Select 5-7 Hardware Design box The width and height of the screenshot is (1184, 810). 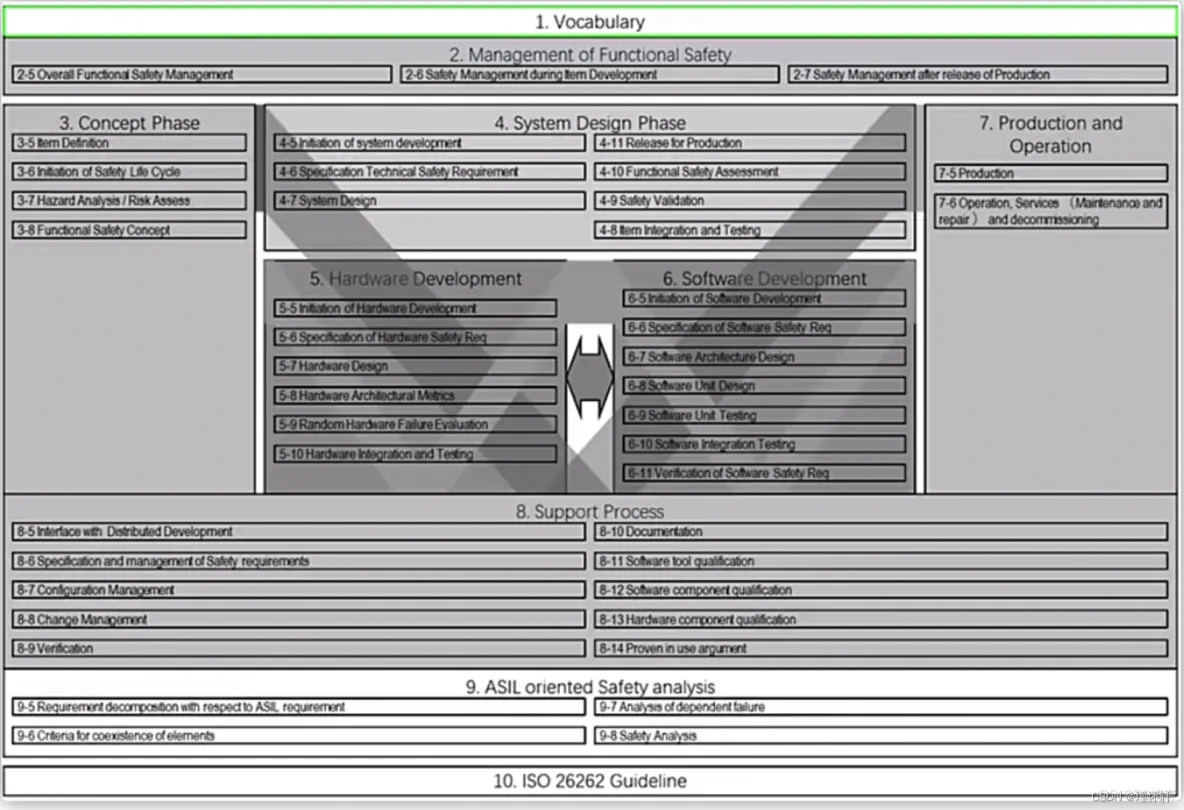point(415,366)
